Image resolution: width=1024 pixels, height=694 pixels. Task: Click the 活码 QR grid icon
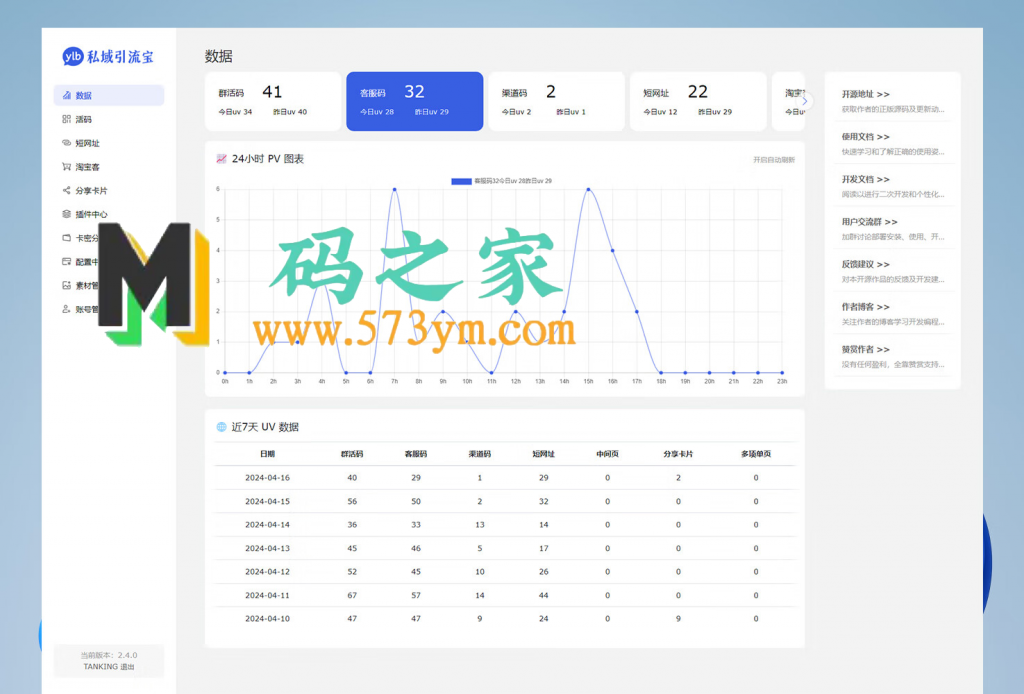point(67,119)
